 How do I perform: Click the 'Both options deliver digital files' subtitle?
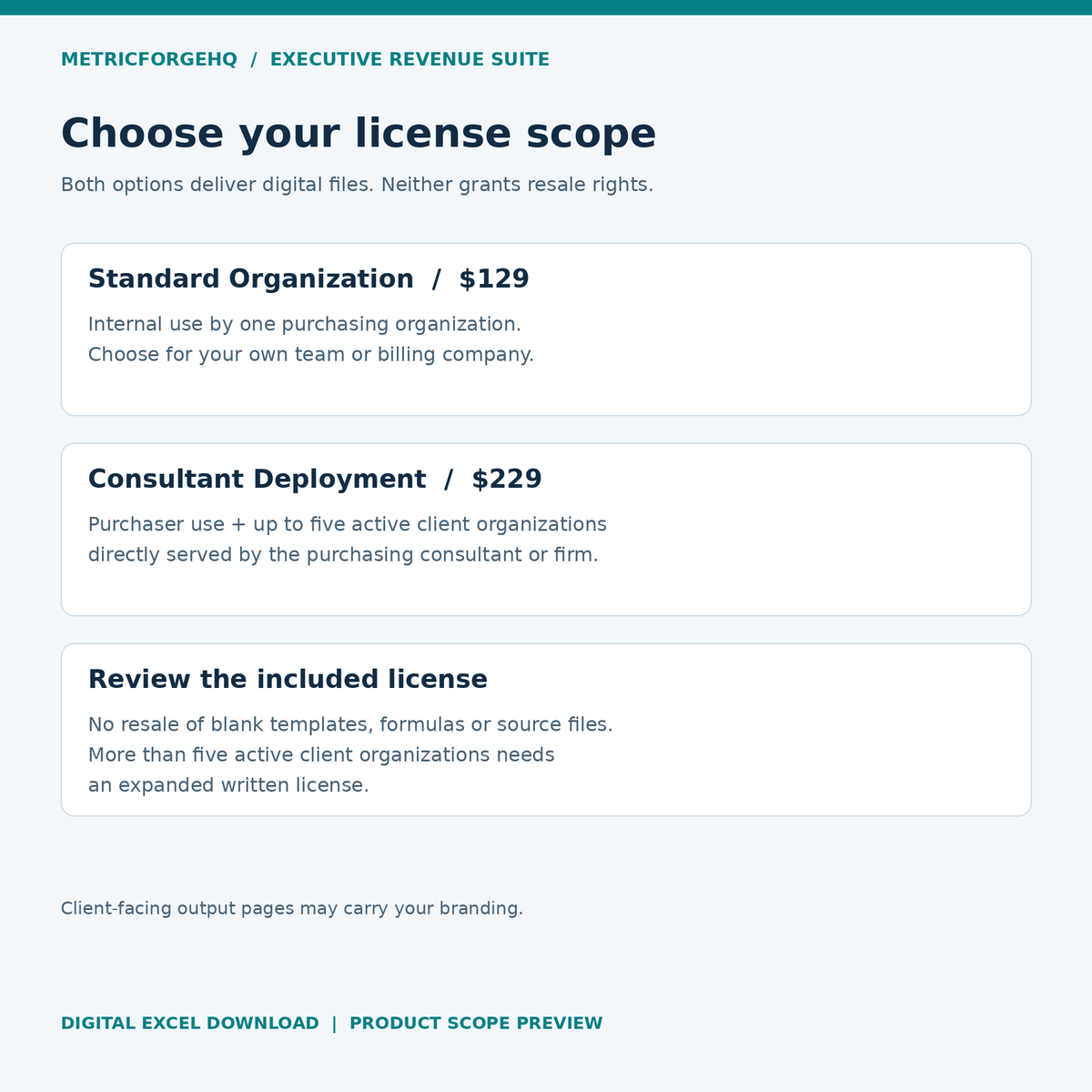click(x=357, y=185)
